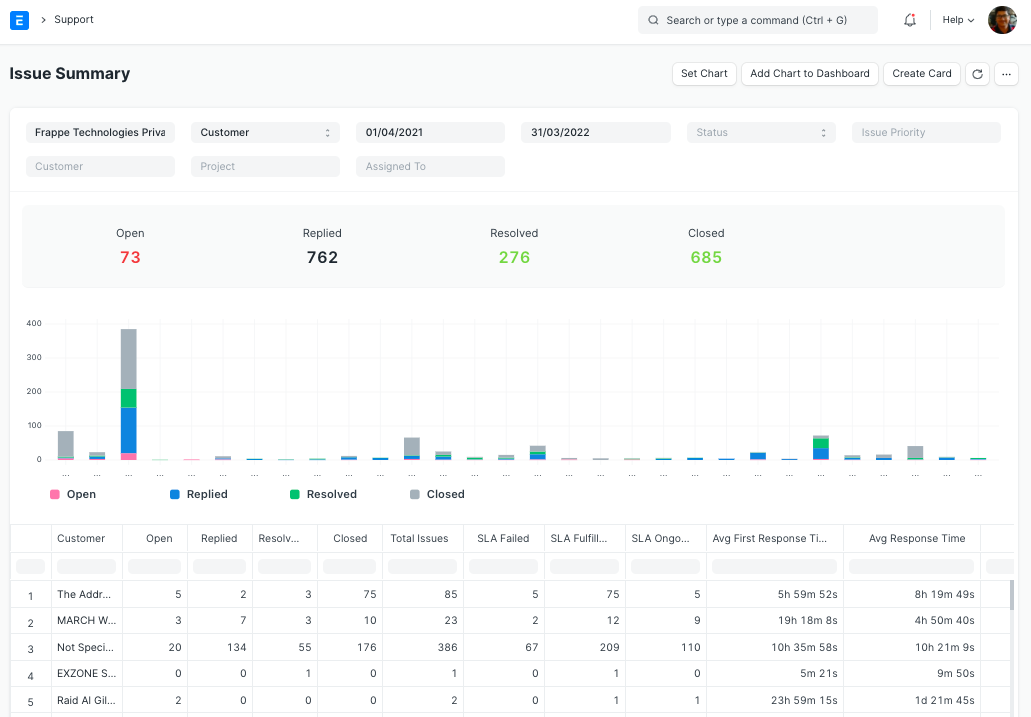
Task: Open your profile avatar menu
Action: (x=1001, y=19)
